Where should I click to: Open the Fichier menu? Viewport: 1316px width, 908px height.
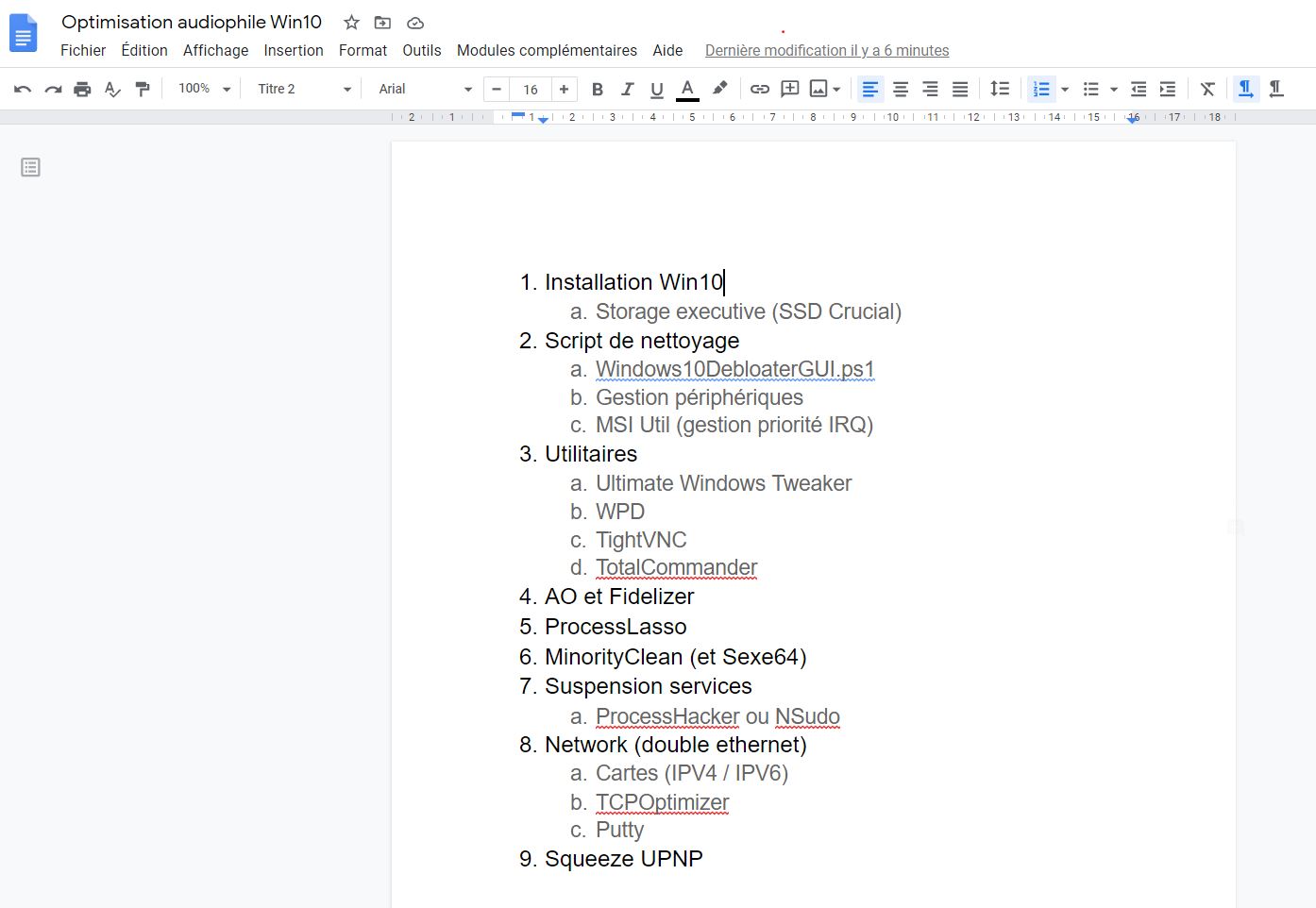click(x=83, y=50)
